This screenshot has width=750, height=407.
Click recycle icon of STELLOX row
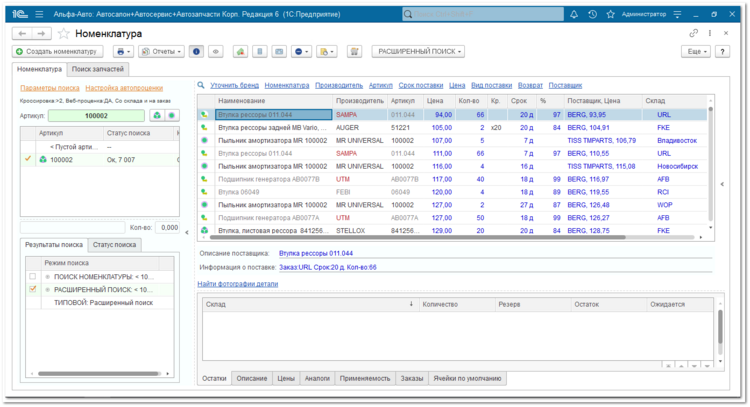click(x=205, y=231)
